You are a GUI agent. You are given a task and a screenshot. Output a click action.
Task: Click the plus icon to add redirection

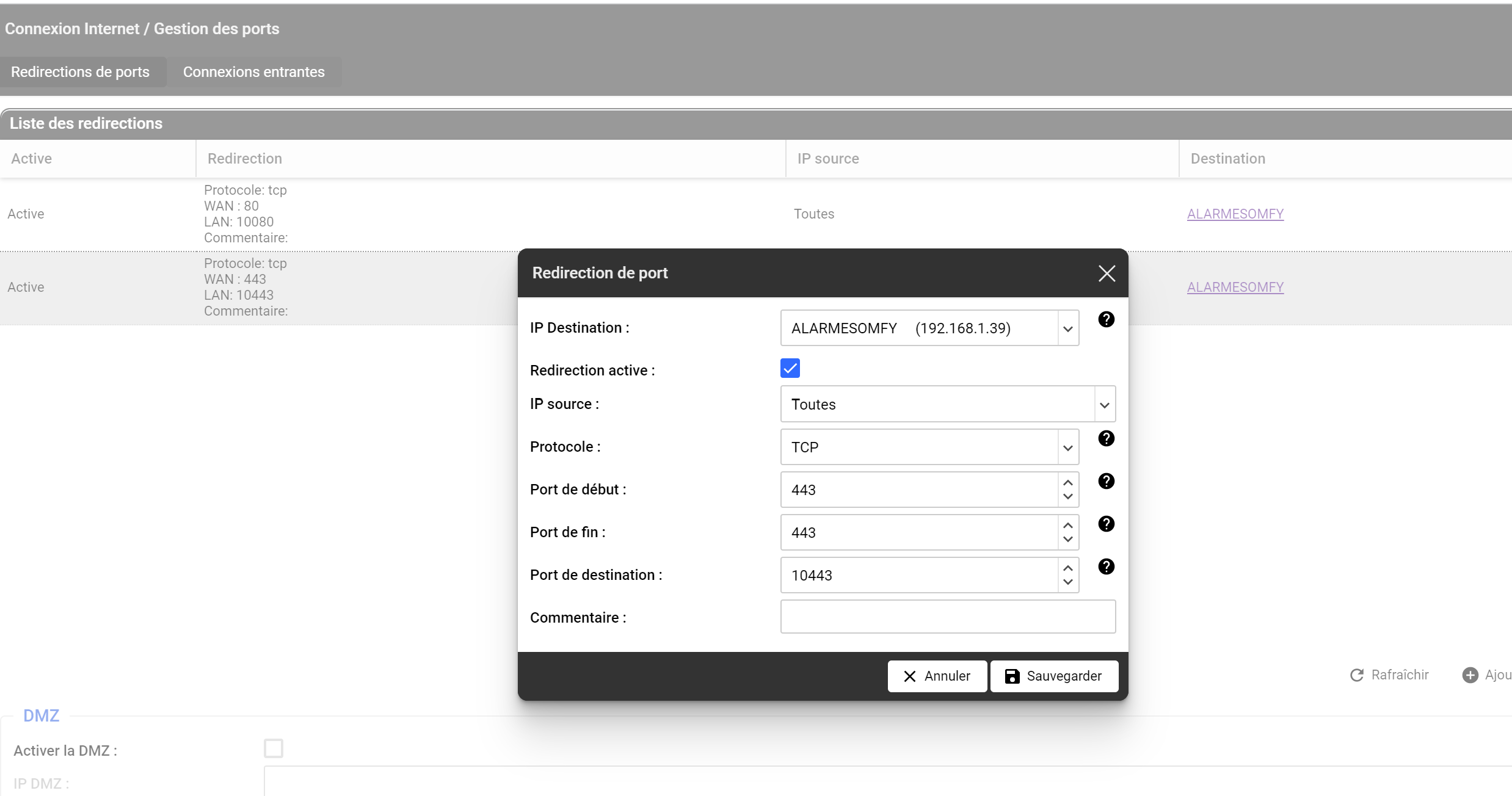click(1470, 675)
